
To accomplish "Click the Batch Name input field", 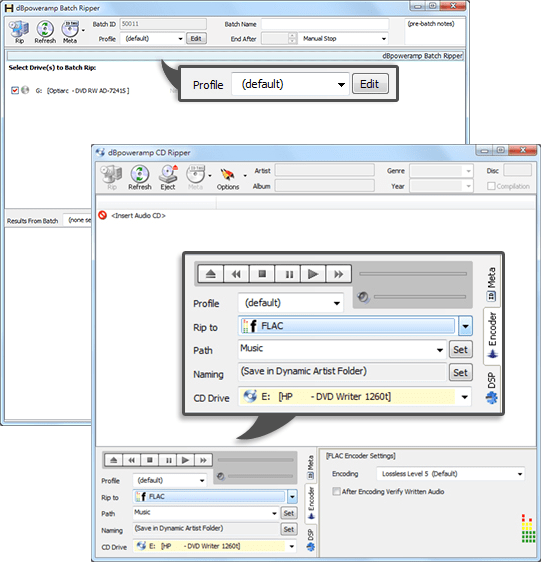I will coord(325,24).
